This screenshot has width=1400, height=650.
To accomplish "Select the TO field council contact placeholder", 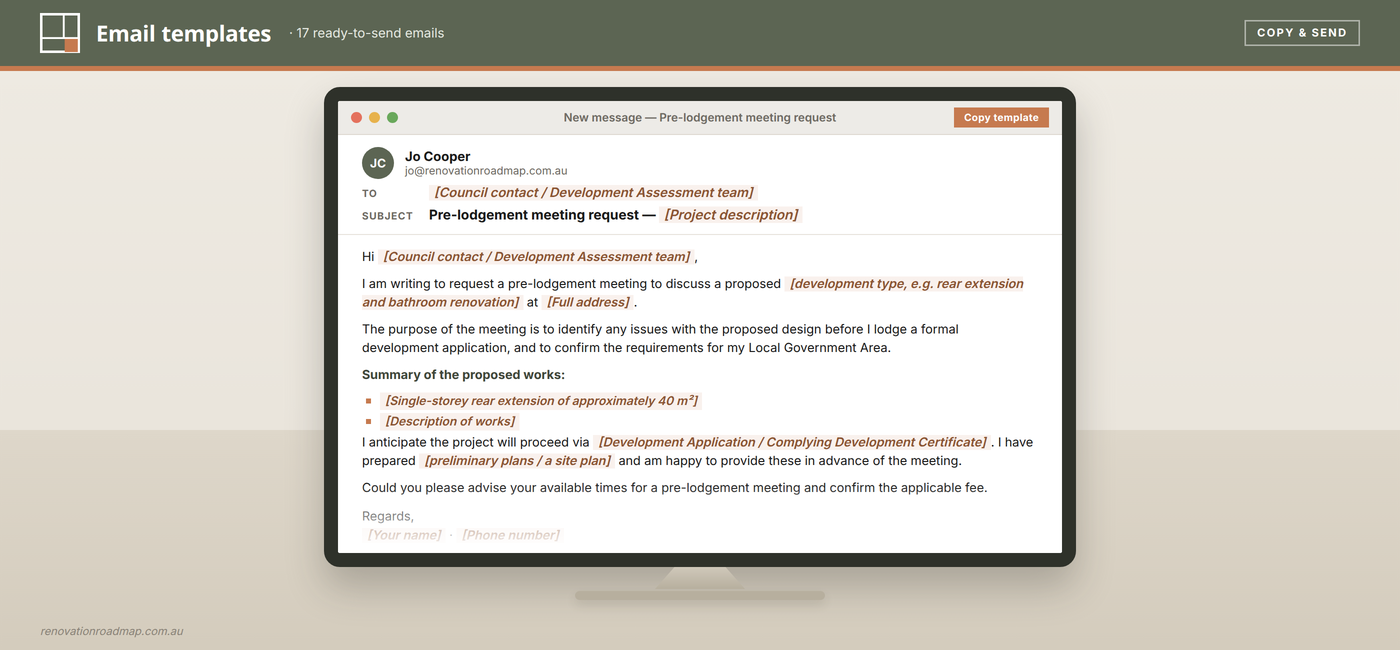I will (x=593, y=192).
